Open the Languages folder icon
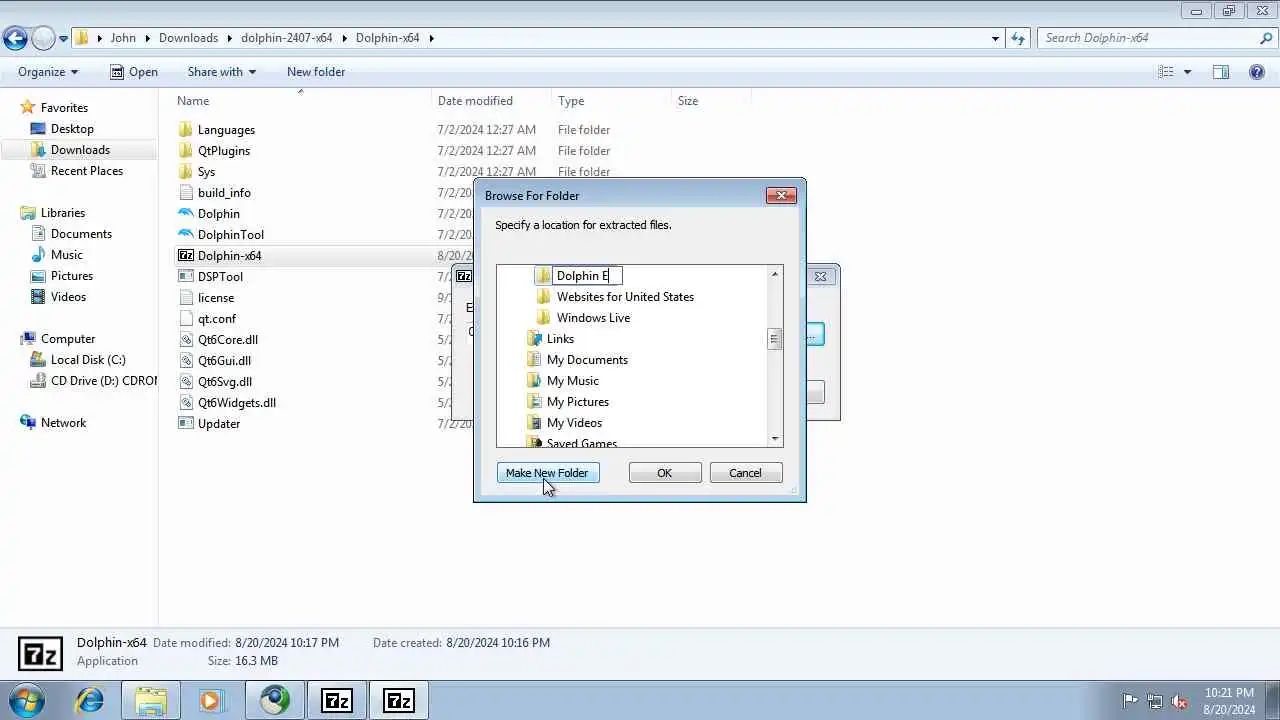1280x720 pixels. coord(186,130)
